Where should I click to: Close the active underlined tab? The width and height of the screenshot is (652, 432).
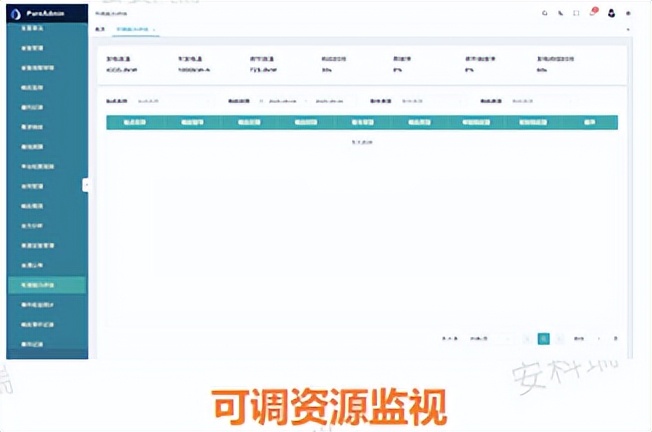(x=154, y=30)
